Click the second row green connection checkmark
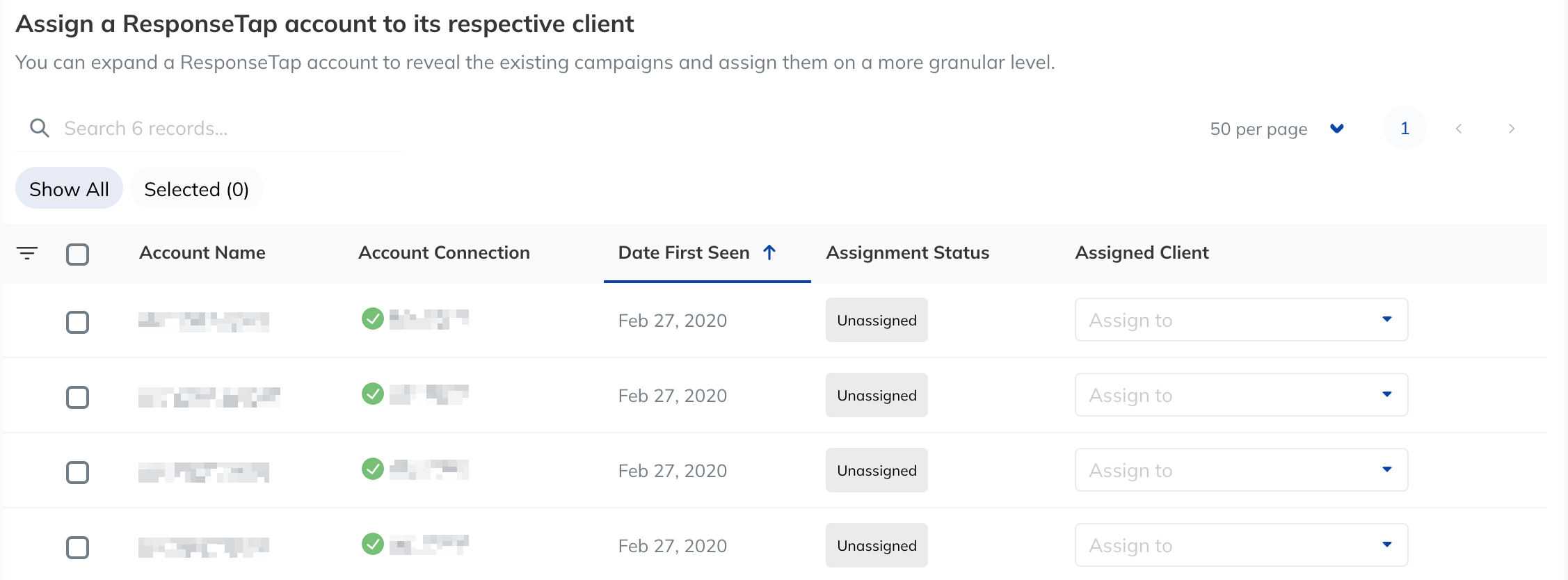Viewport: 1568px width, 580px height. pos(373,394)
